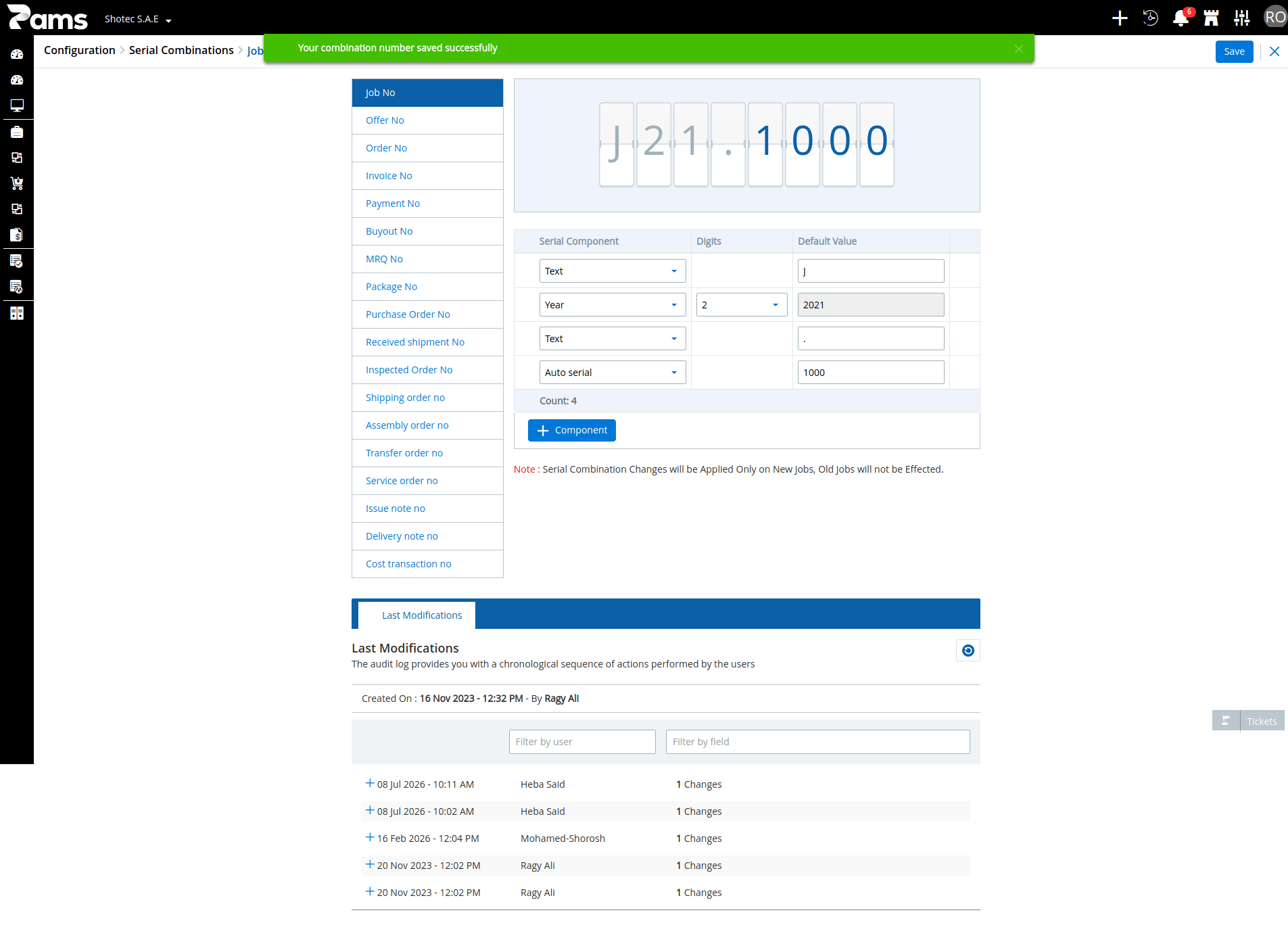Open the recent history clock icon
The height and width of the screenshot is (944, 1288).
pyautogui.click(x=1150, y=18)
